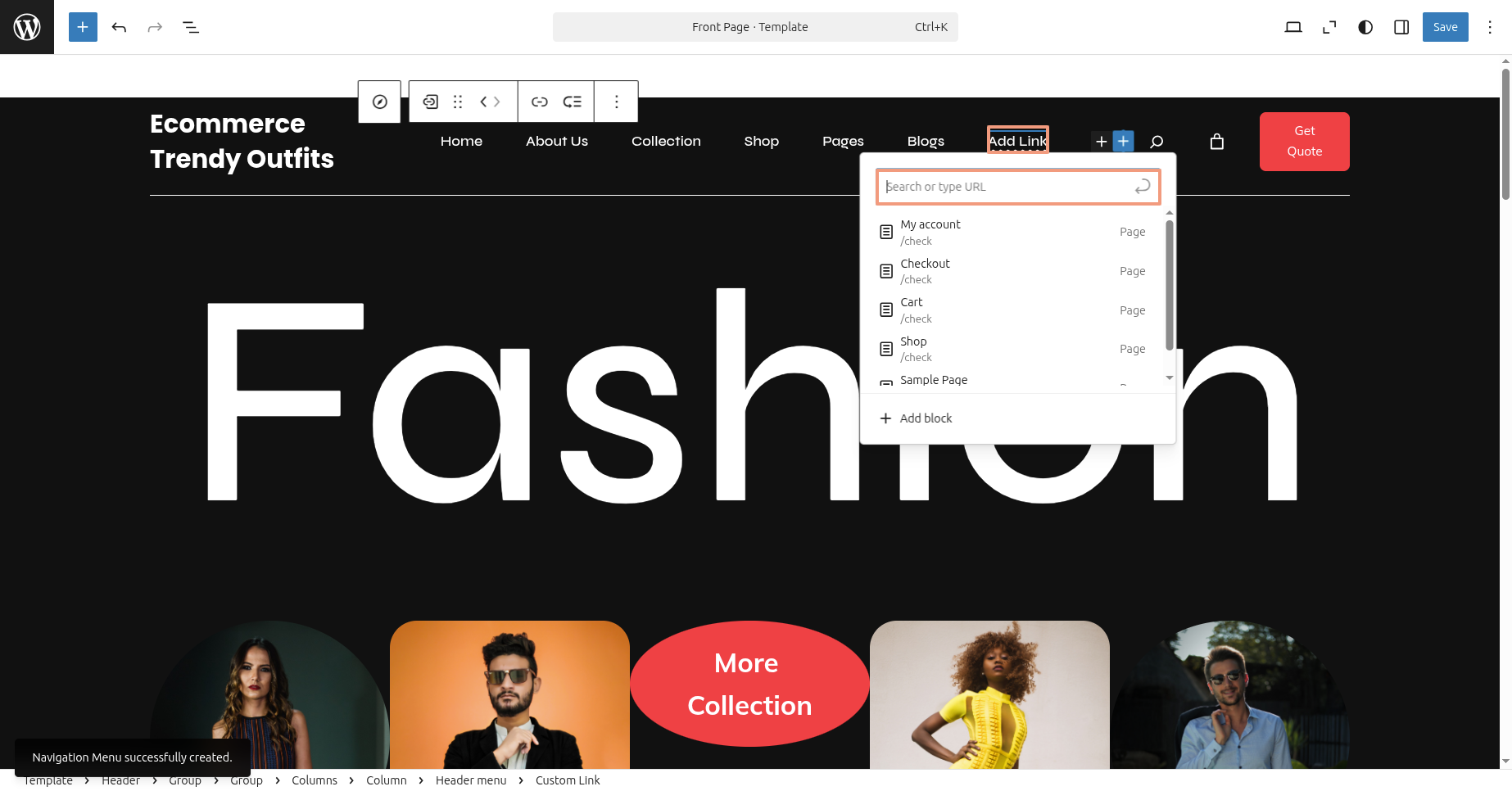
Task: Select the About Us menu item
Action: coord(557,141)
